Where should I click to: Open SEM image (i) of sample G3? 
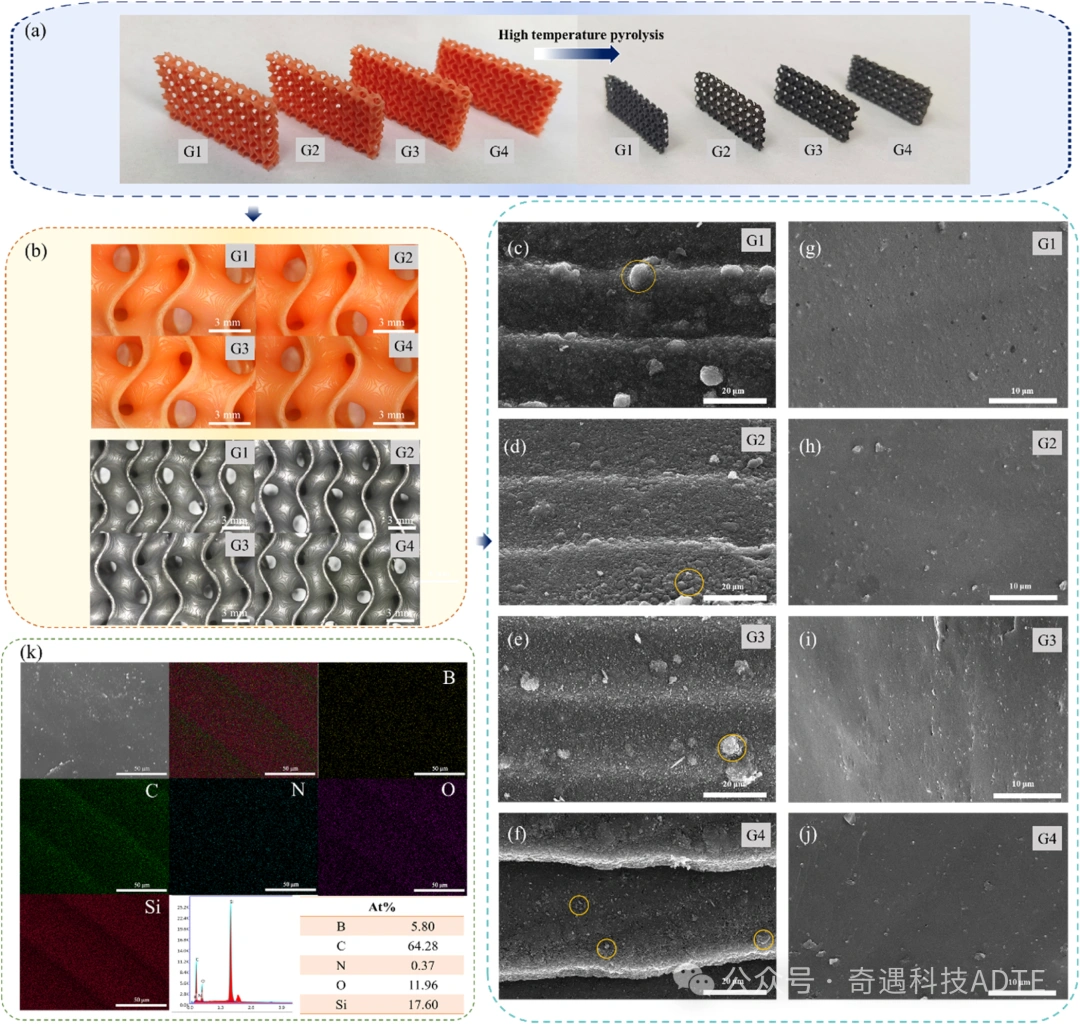point(928,709)
